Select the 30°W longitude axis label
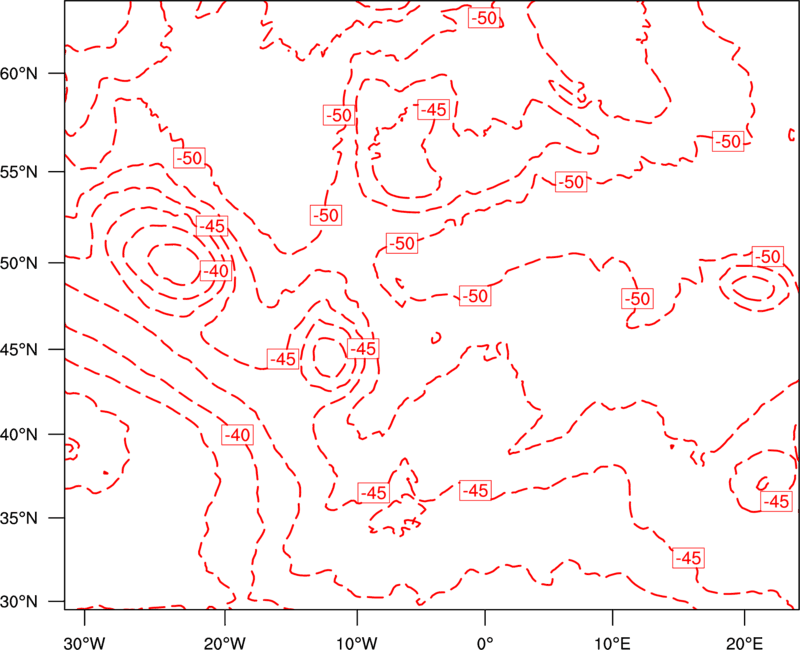 85,643
